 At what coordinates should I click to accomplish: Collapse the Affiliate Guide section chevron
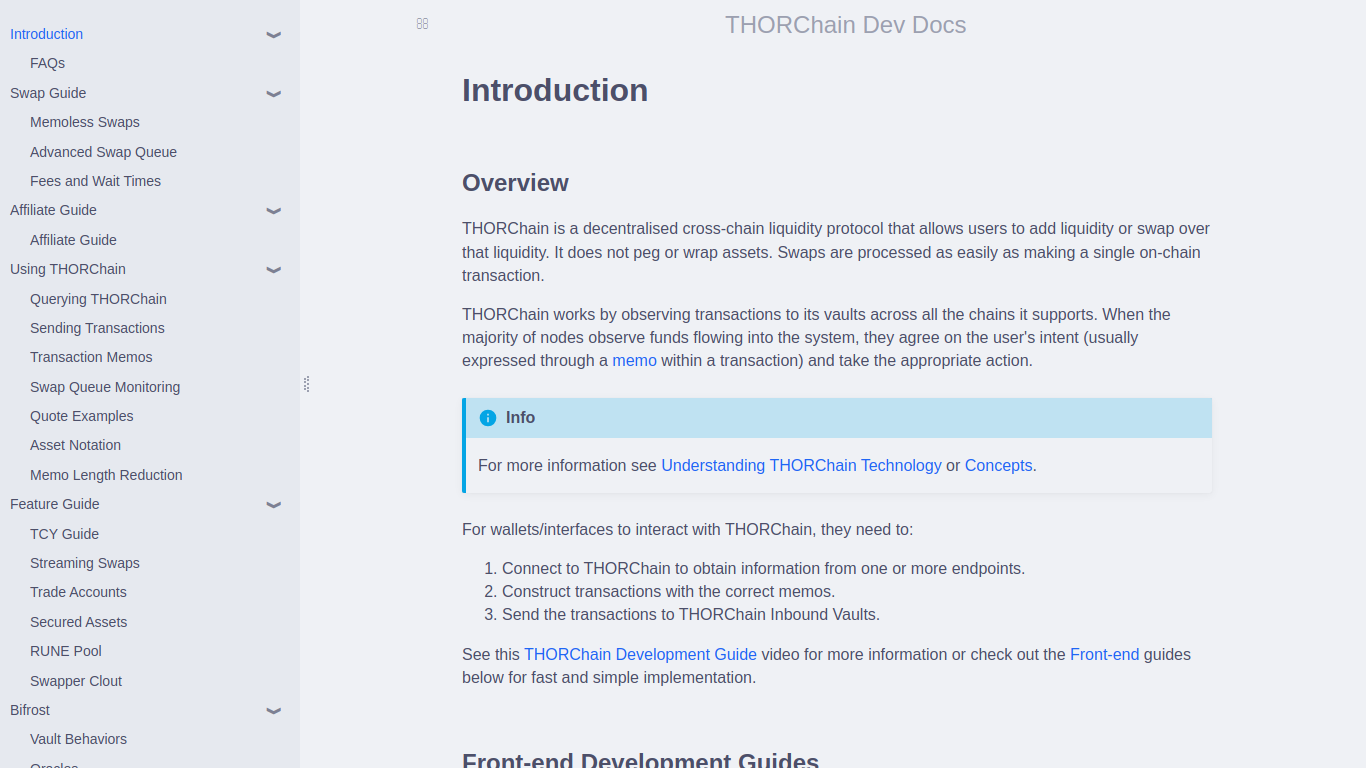tap(274, 211)
